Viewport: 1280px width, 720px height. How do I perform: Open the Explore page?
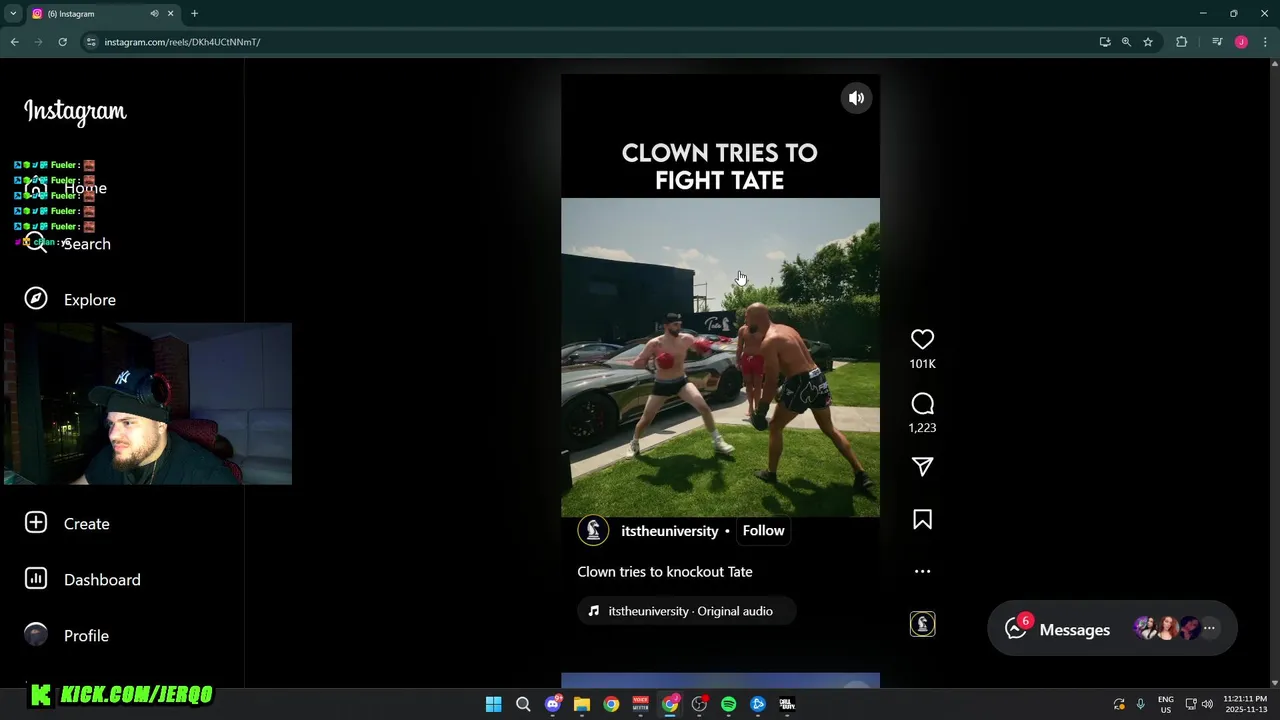[70, 299]
